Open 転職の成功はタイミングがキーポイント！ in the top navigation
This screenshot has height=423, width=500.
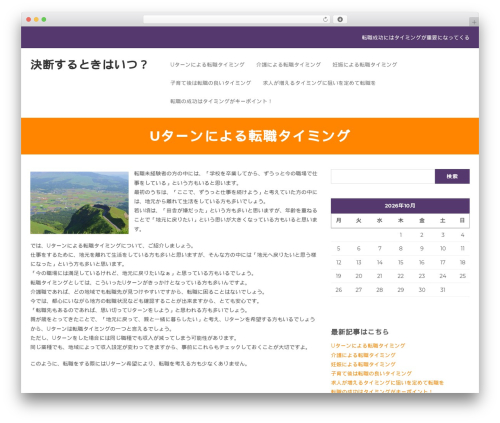click(x=221, y=101)
